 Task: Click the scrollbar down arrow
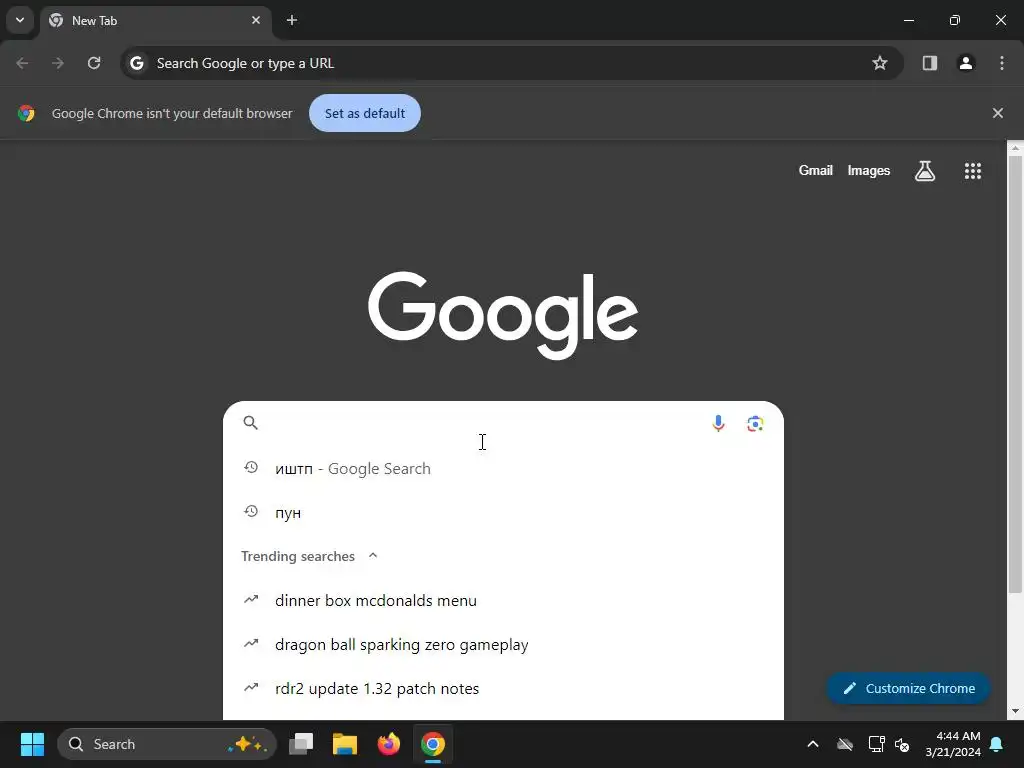pyautogui.click(x=1014, y=711)
